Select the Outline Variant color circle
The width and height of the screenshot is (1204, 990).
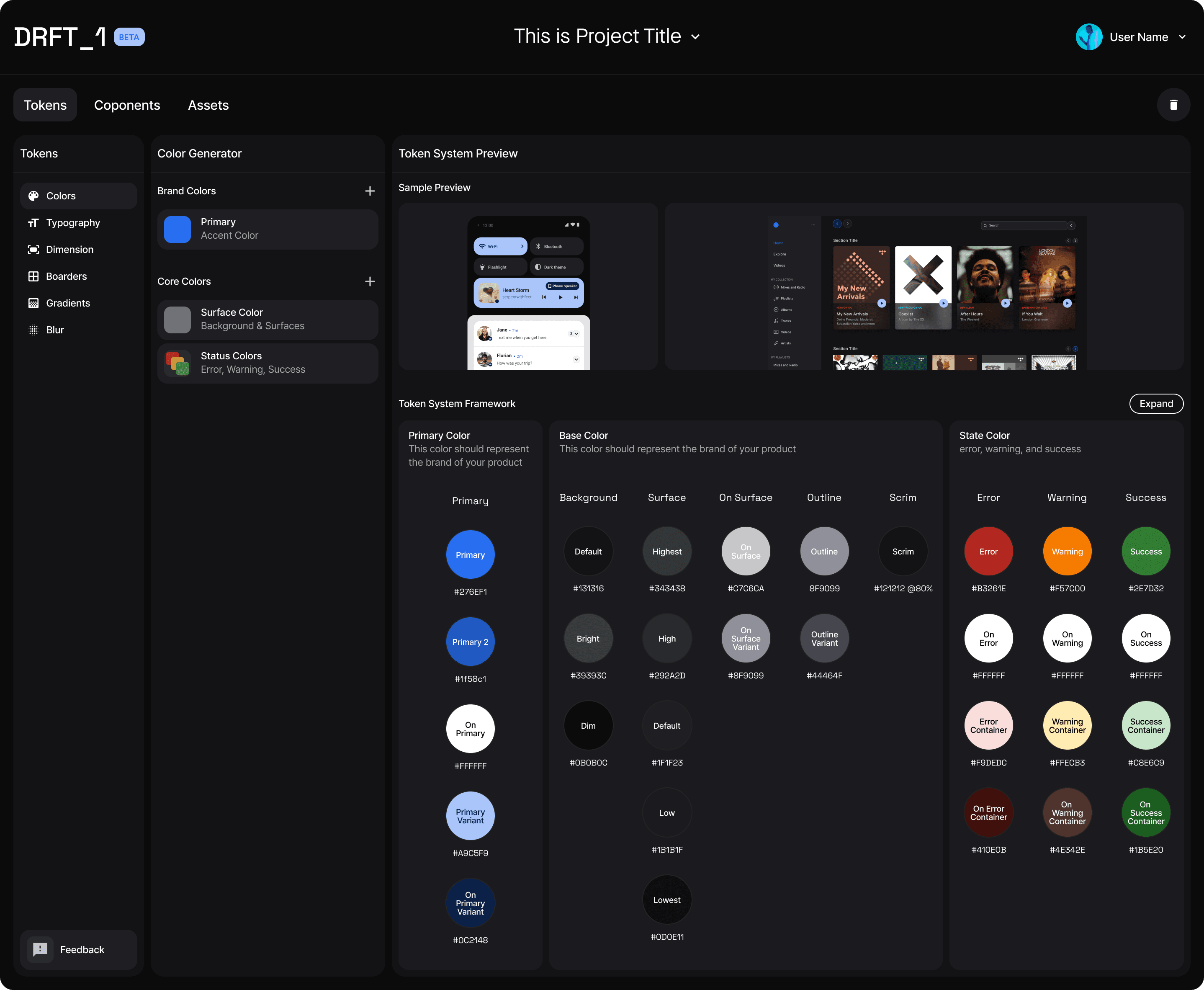pos(824,639)
